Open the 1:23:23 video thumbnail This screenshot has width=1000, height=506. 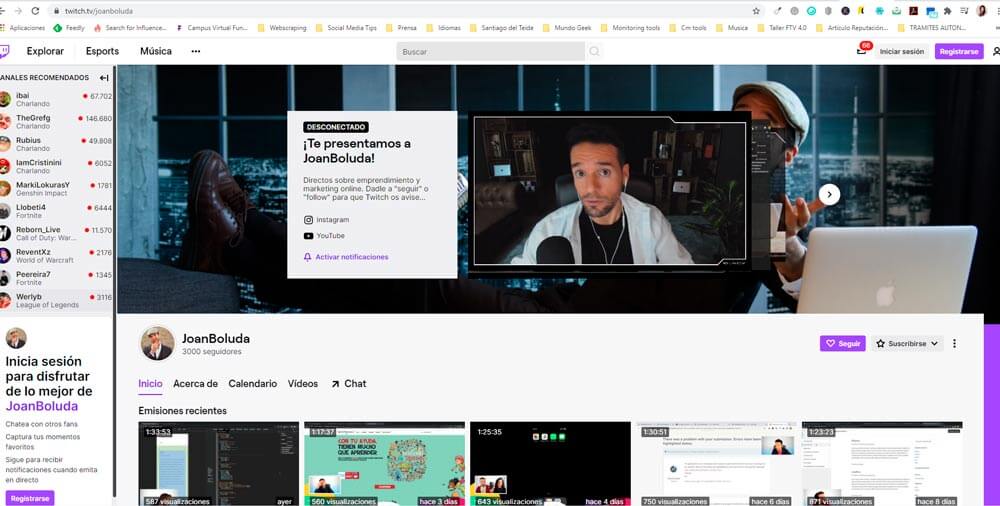[x=882, y=464]
